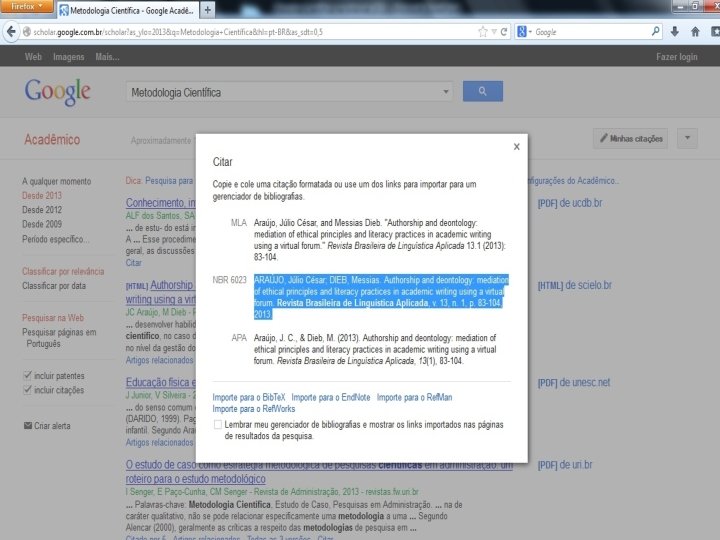Click the Criar alerta envelope icon

[x=28, y=426]
